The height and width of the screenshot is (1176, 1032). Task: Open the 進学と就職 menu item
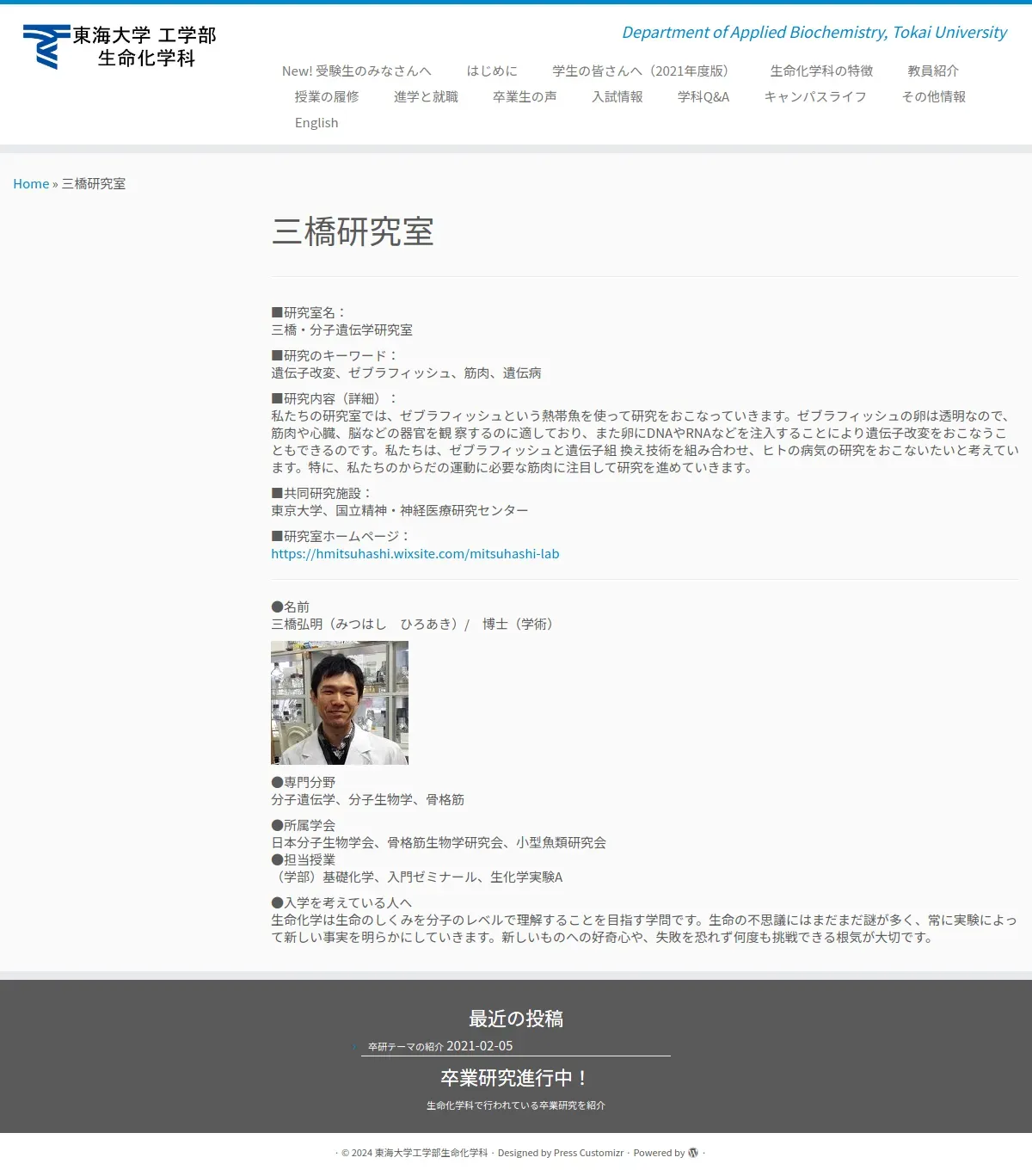(426, 97)
